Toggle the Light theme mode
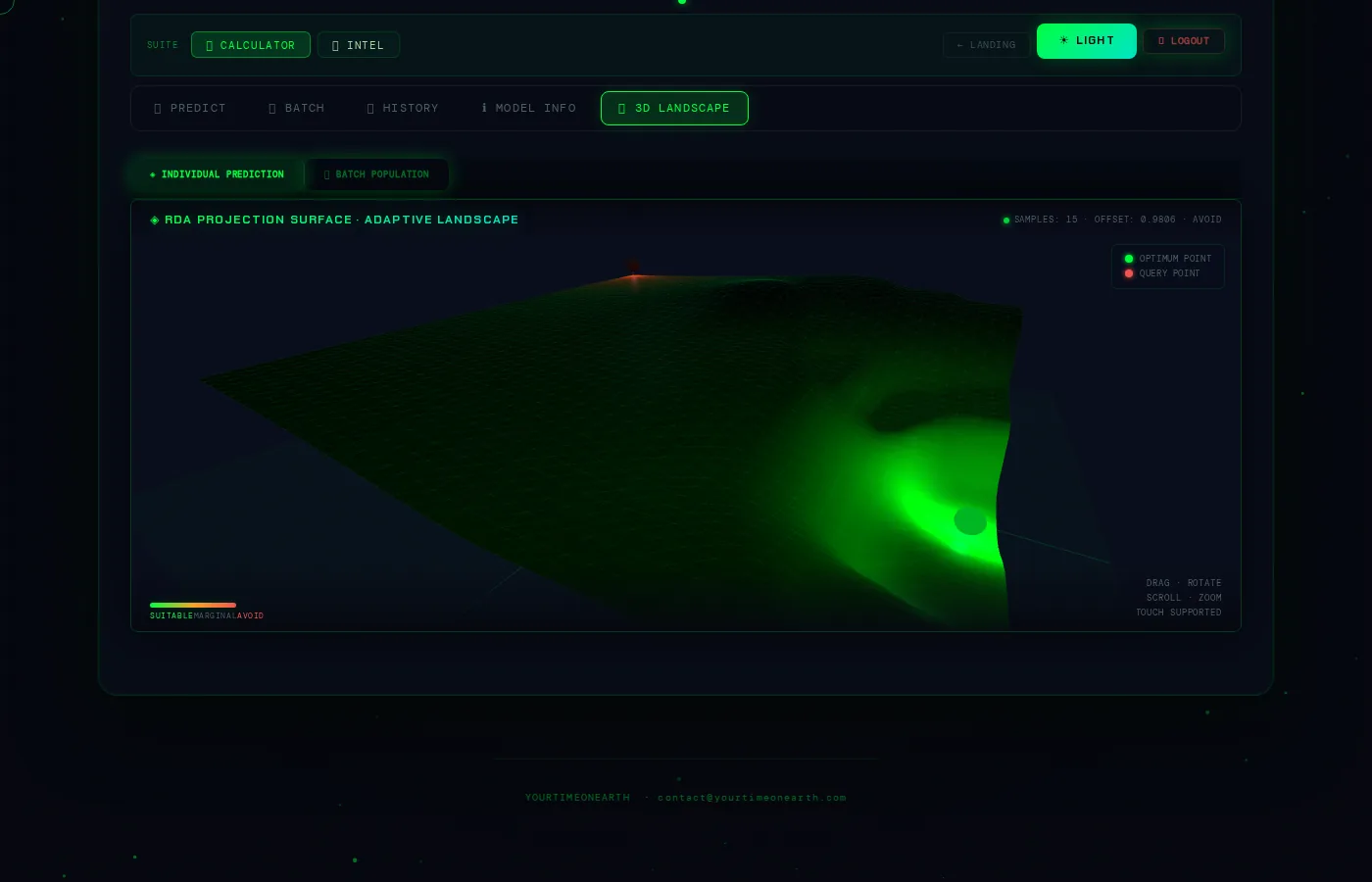This screenshot has height=882, width=1372. [1087, 41]
